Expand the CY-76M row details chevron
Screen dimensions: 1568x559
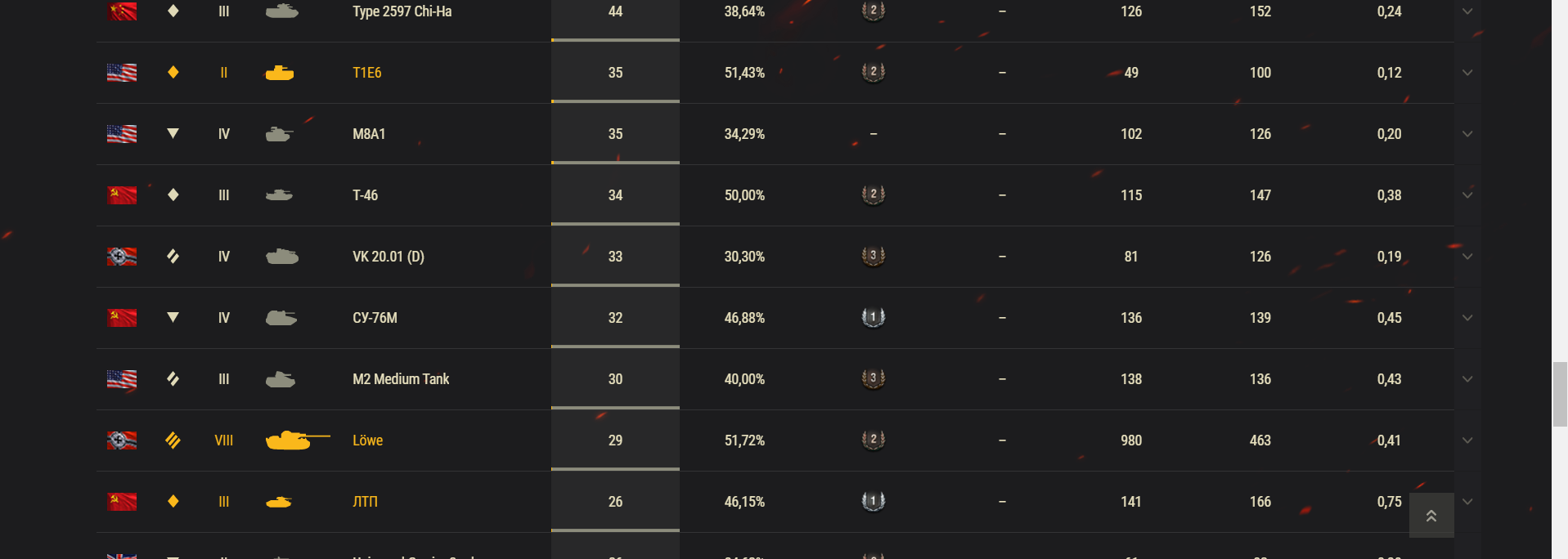[x=1467, y=318]
